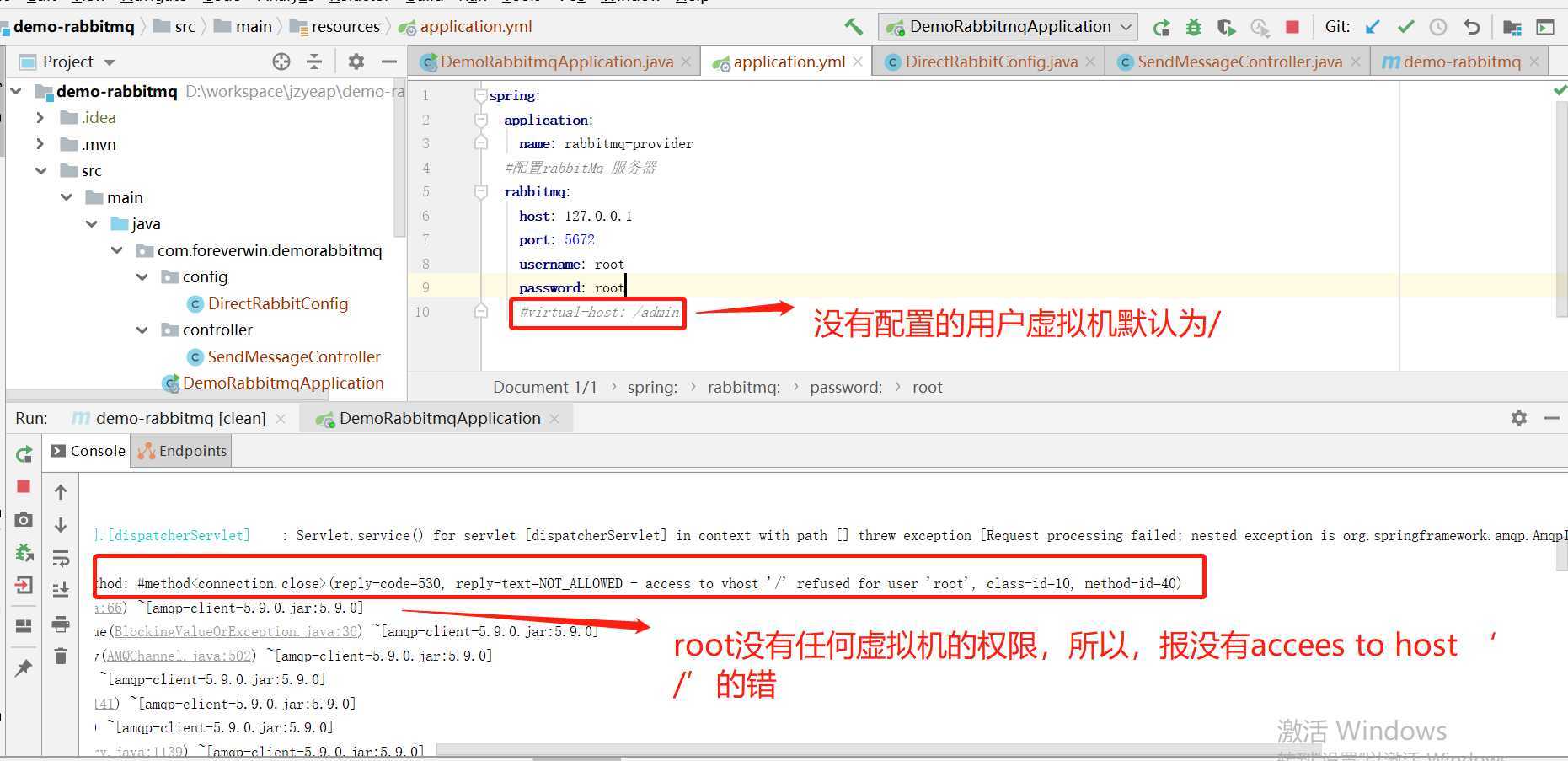
Task: Hide the Project tool window
Action: pyautogui.click(x=388, y=62)
